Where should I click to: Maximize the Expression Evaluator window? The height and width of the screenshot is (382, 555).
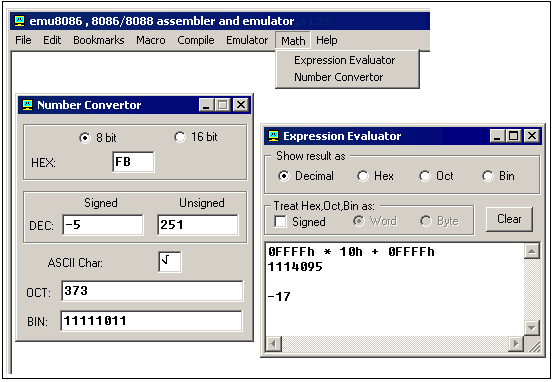(514, 136)
